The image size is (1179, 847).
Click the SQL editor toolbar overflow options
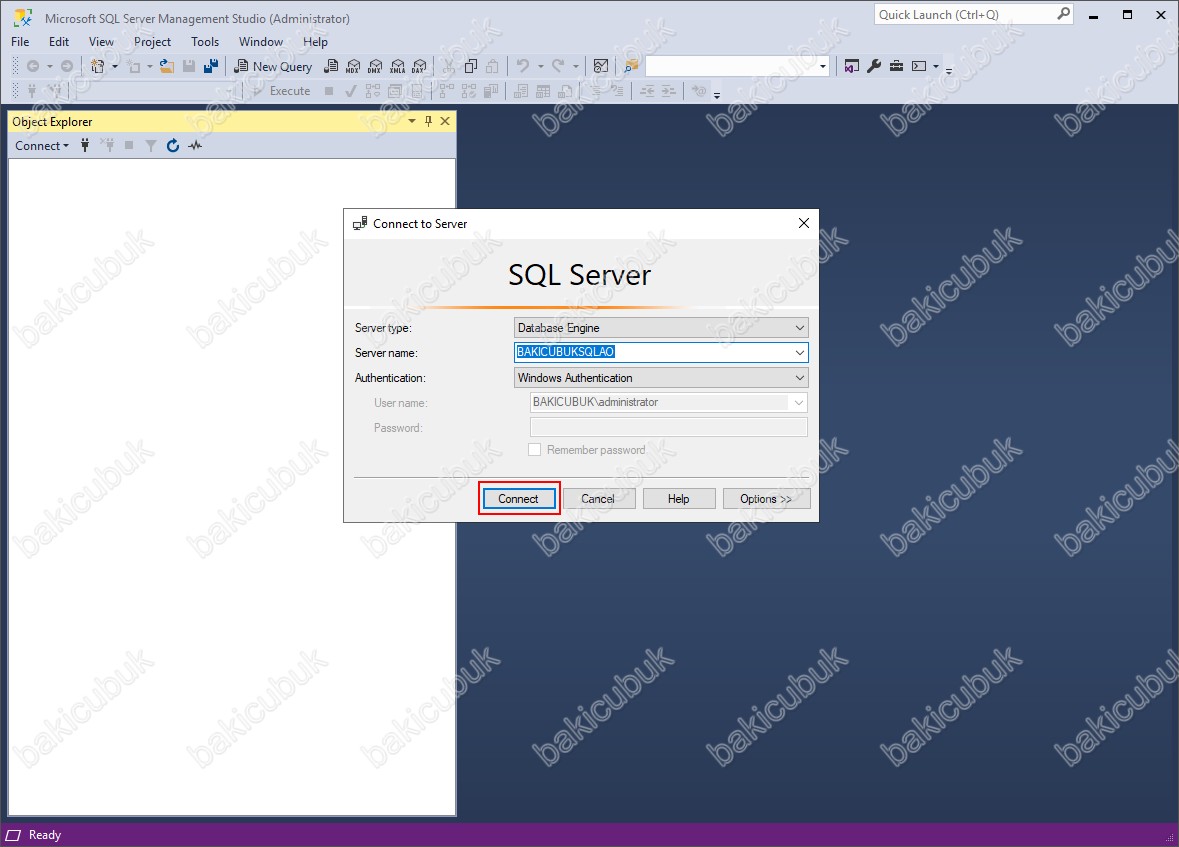717,93
